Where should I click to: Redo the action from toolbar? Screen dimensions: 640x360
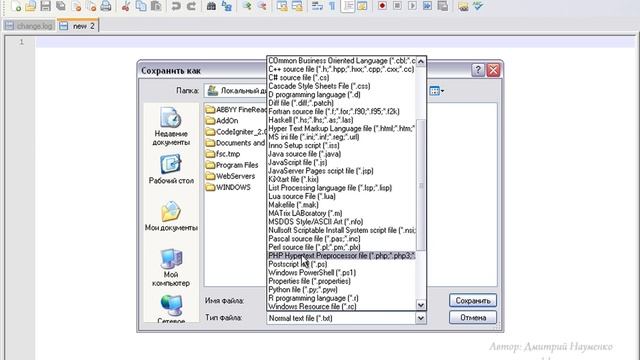point(191,6)
